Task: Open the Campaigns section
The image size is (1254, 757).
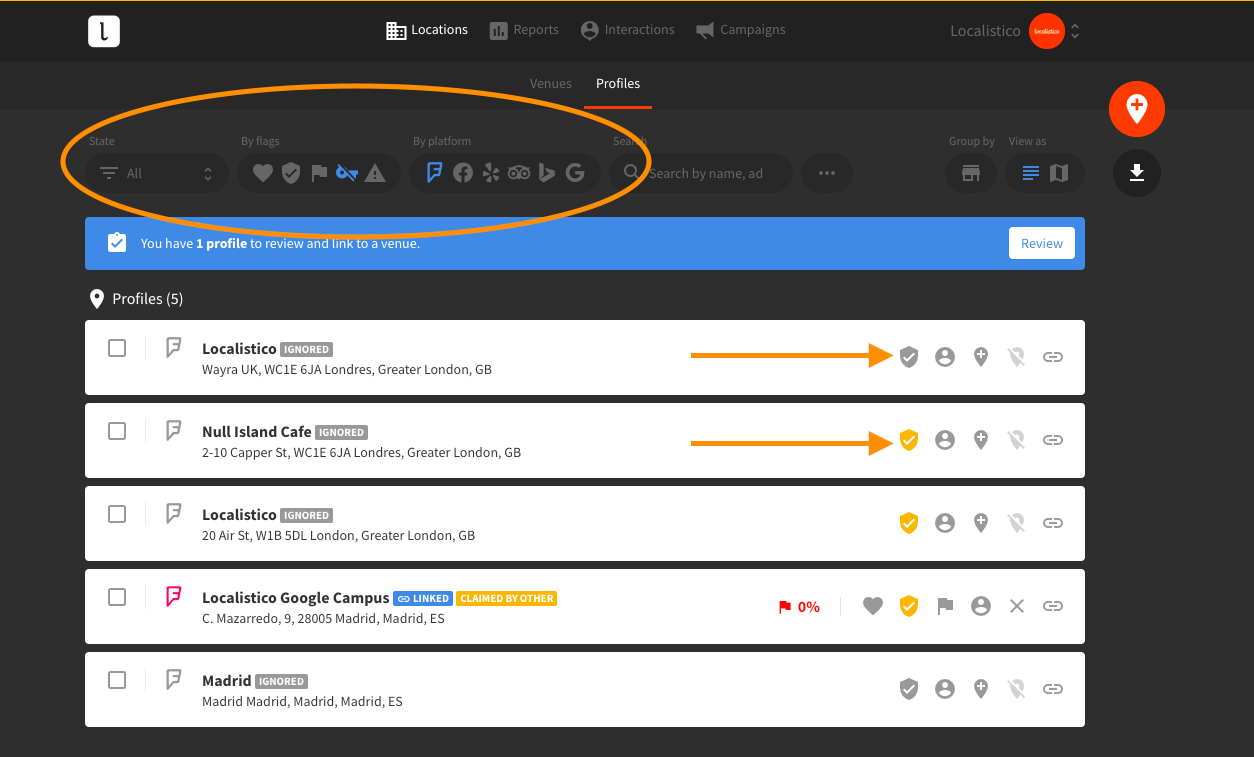Action: pyautogui.click(x=740, y=30)
